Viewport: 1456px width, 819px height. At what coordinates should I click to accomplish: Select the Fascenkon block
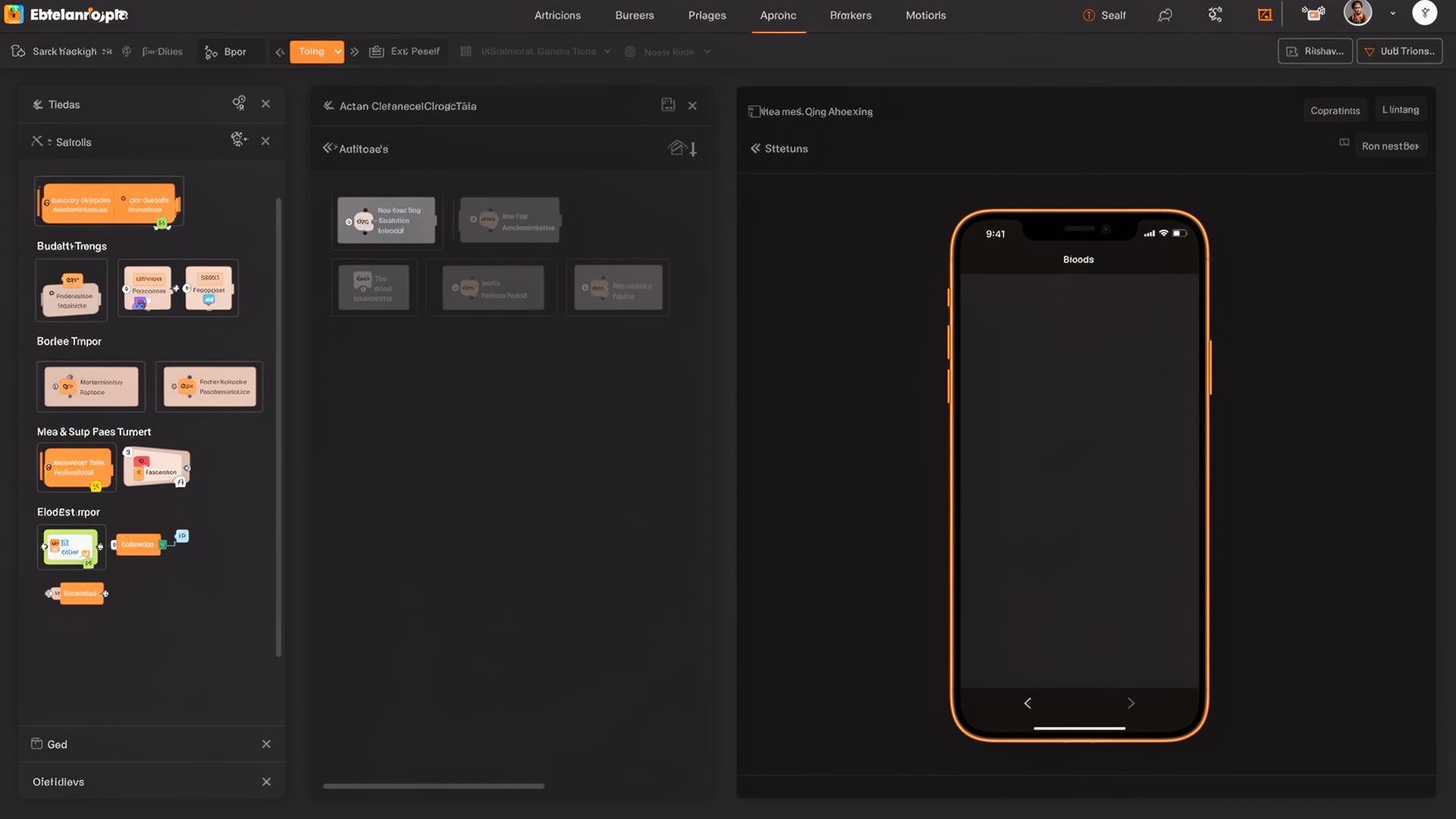coord(156,468)
